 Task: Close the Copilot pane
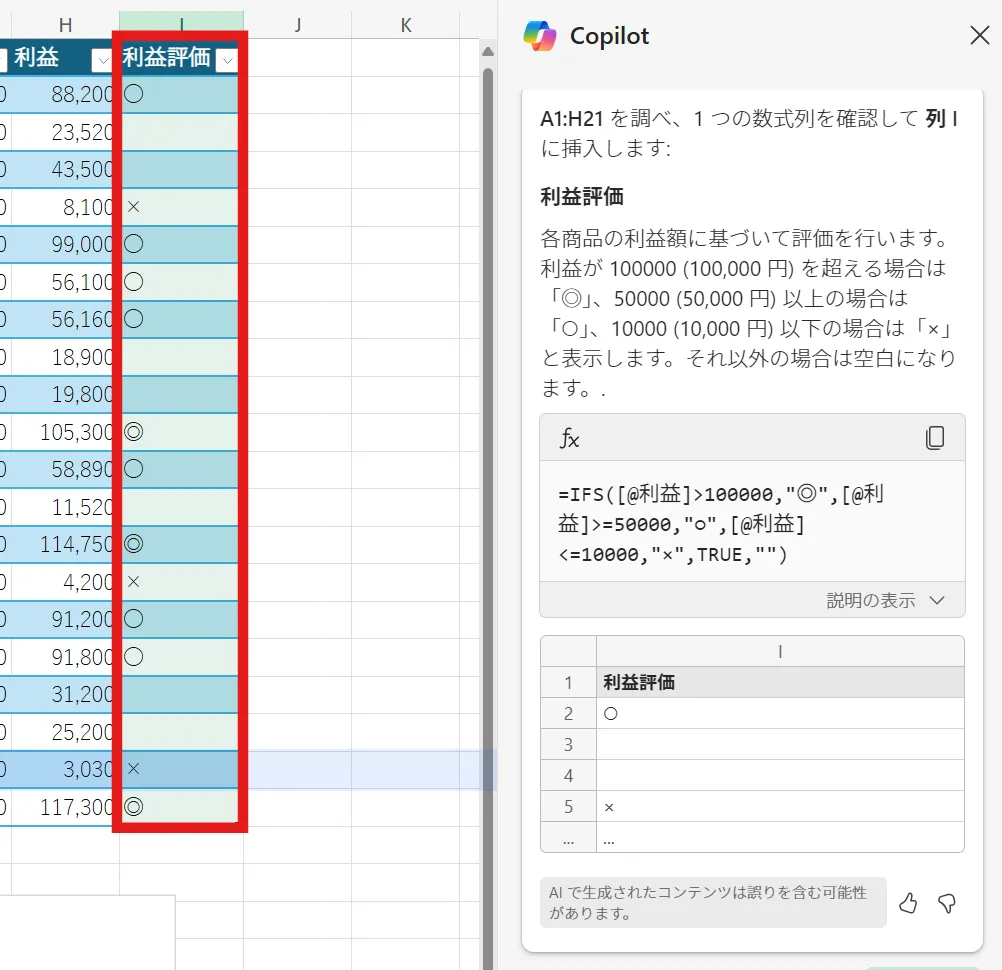980,36
